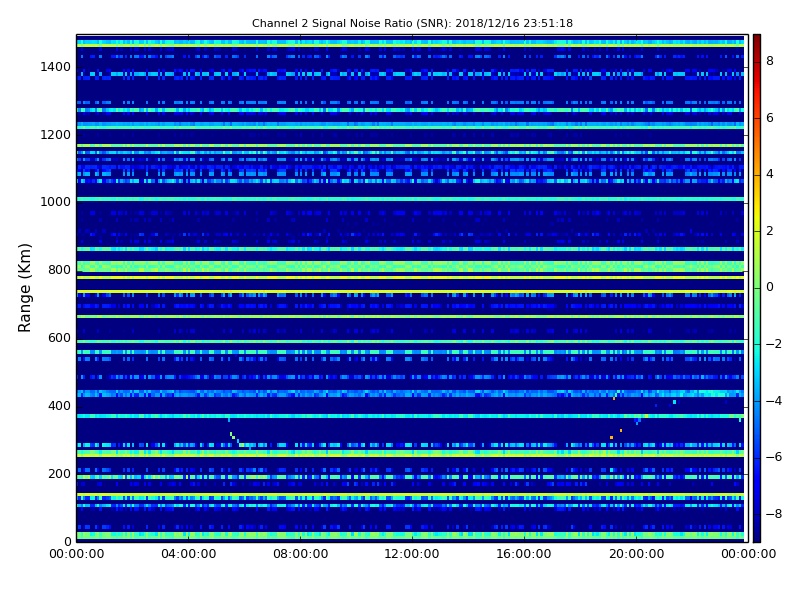Click the colorbar label 6
The width and height of the screenshot is (800, 600).
pyautogui.click(x=770, y=118)
